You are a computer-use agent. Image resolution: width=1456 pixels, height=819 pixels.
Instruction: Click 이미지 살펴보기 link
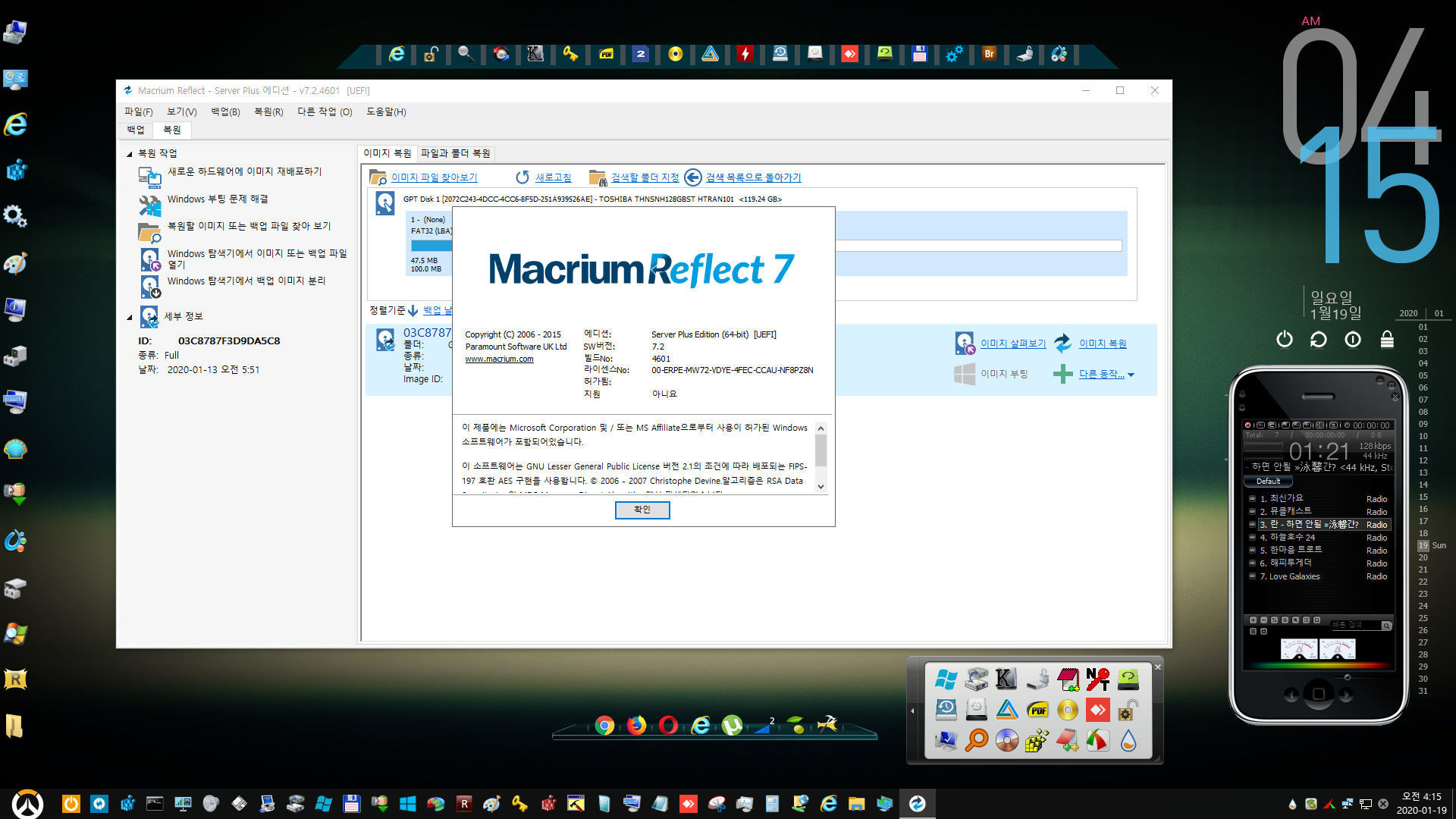click(1012, 344)
